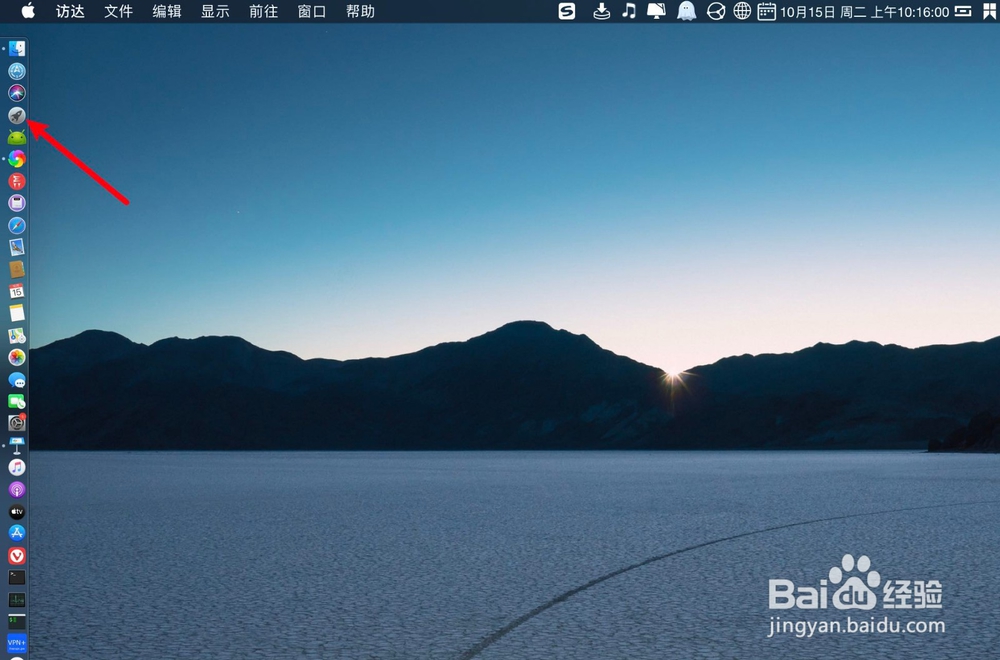Open Maps from the Dock
This screenshot has width=1000, height=660.
pyautogui.click(x=17, y=335)
